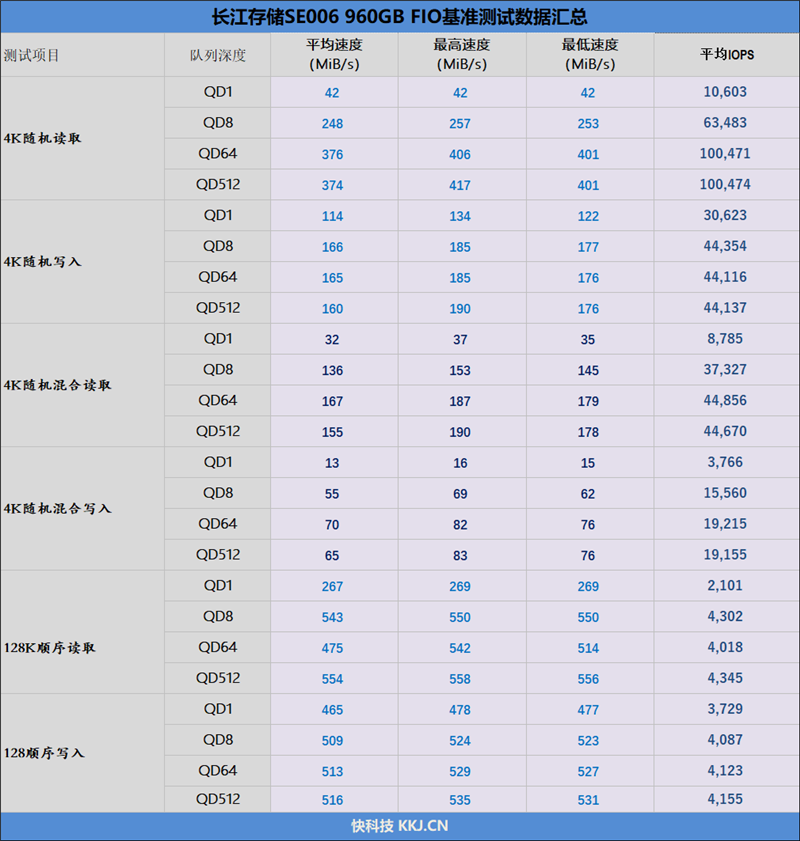The image size is (800, 841).
Task: Click average speed 475 in 128K顺序读取 QD64
Action: 332,648
